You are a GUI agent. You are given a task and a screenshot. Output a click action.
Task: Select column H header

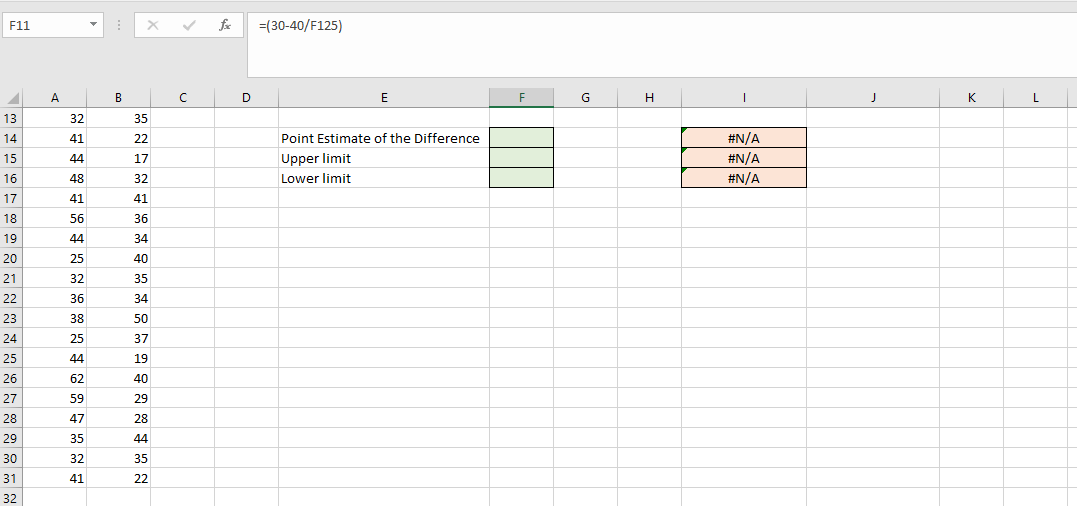click(649, 98)
